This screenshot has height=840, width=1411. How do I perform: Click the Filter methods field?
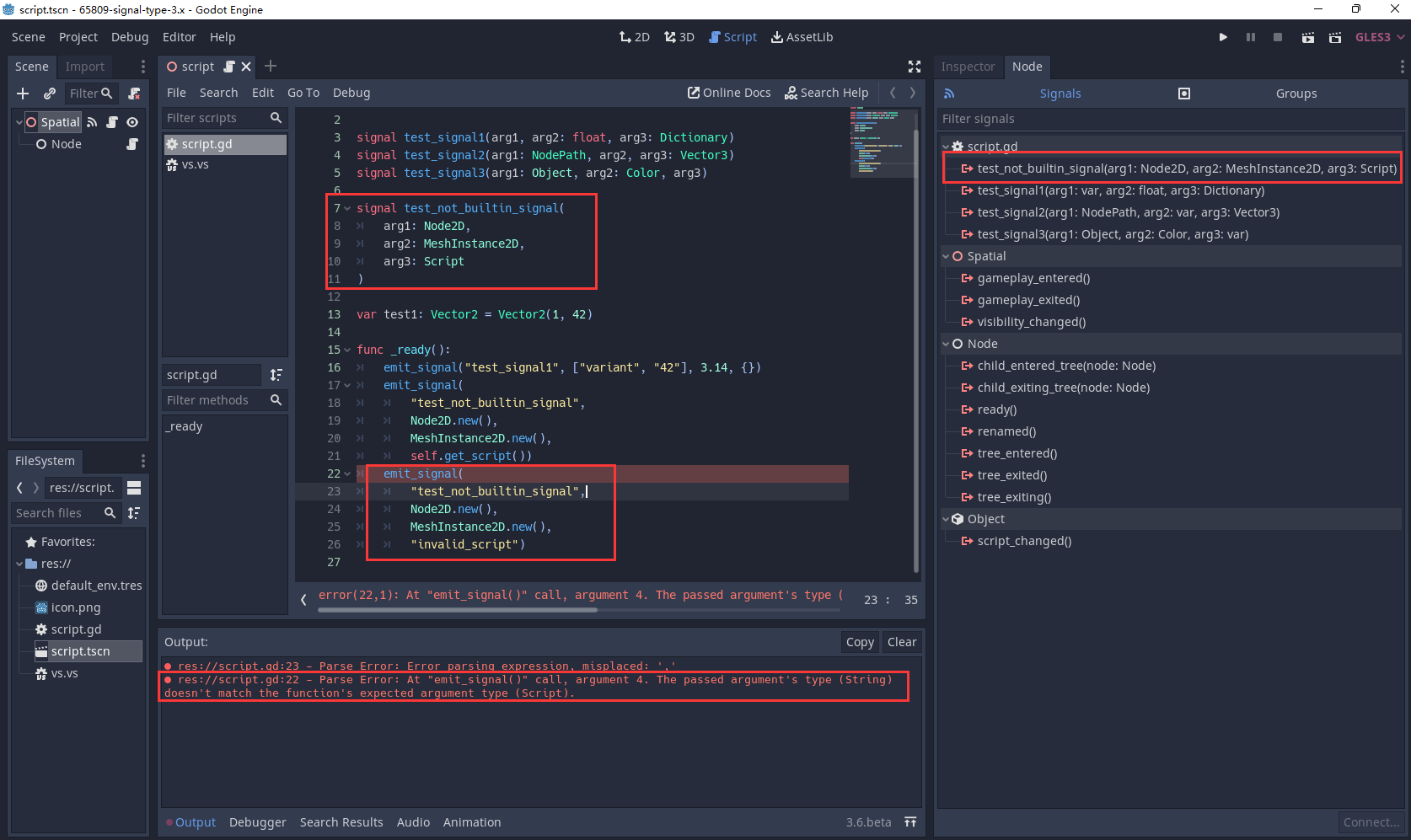click(x=224, y=400)
